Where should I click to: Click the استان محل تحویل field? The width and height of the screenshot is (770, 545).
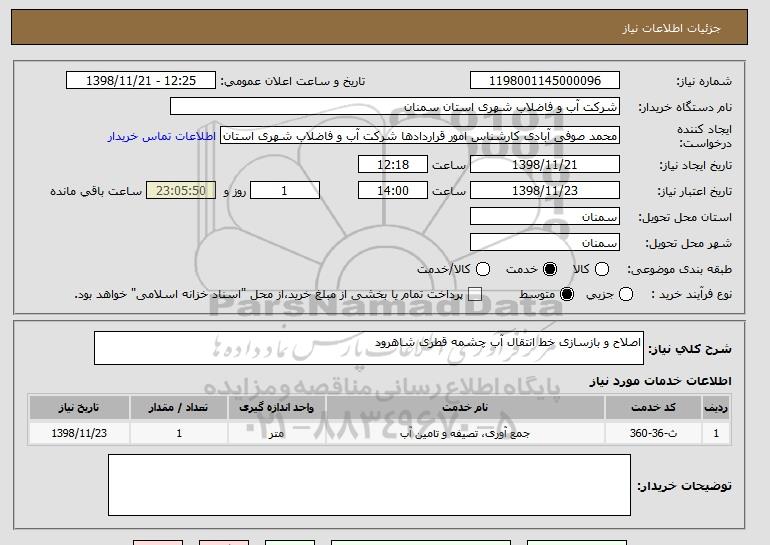(545, 217)
